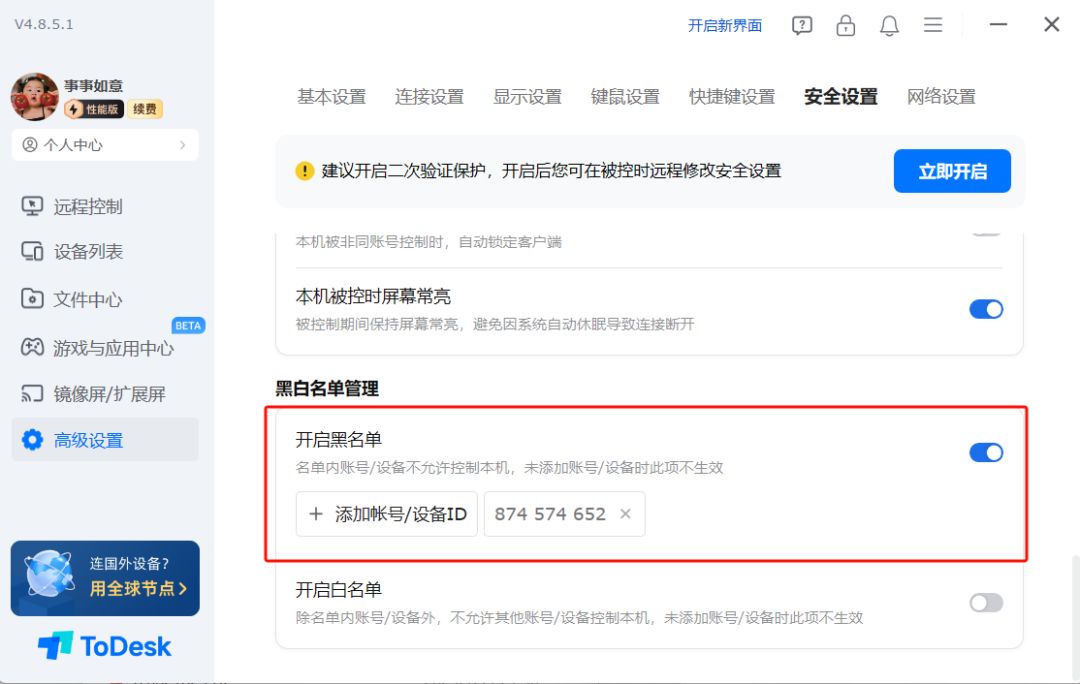The width and height of the screenshot is (1080, 684).
Task: Click the version number V4.8.5.1
Action: pyautogui.click(x=44, y=24)
